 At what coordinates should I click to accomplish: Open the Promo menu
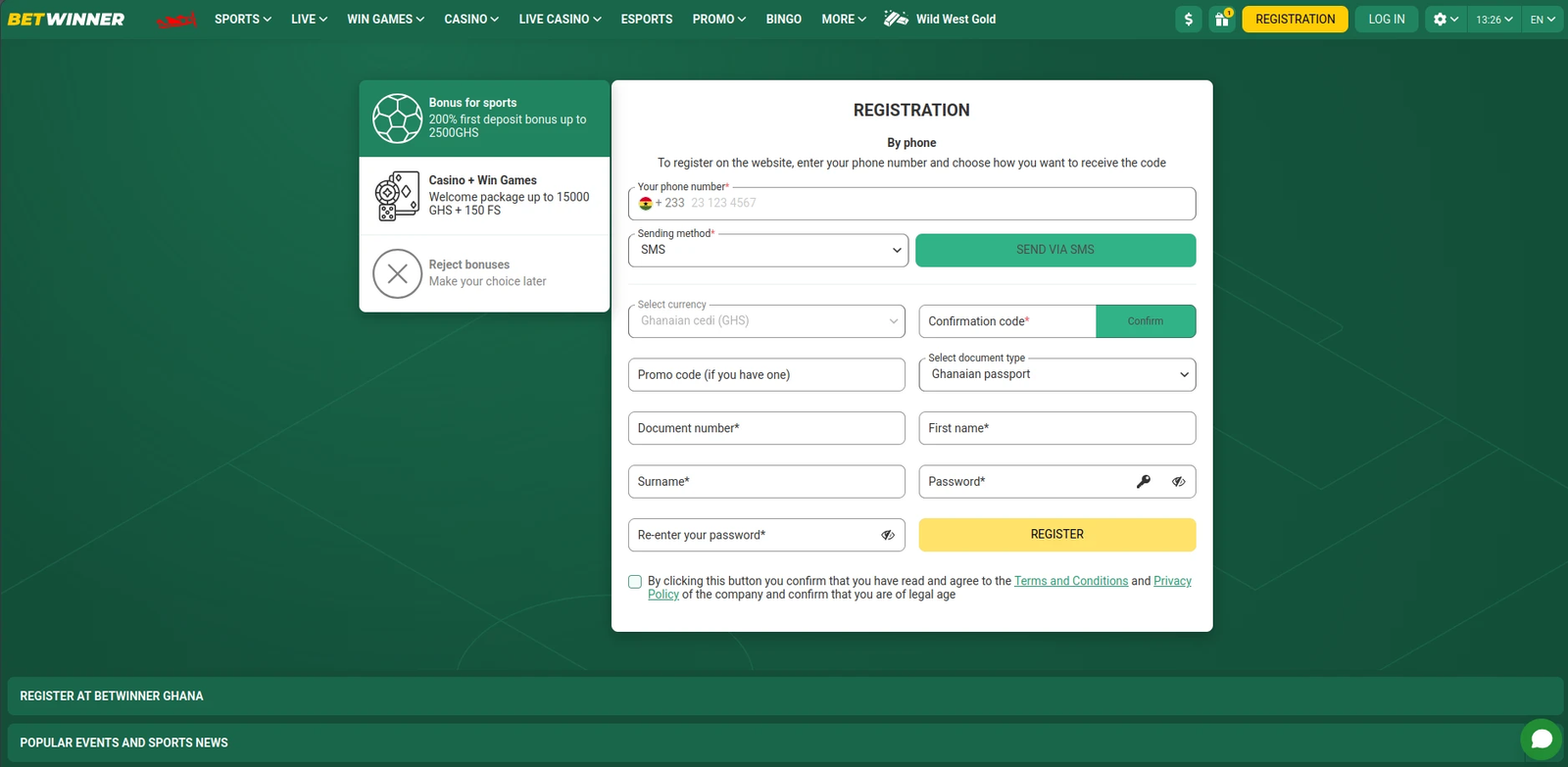(x=719, y=20)
